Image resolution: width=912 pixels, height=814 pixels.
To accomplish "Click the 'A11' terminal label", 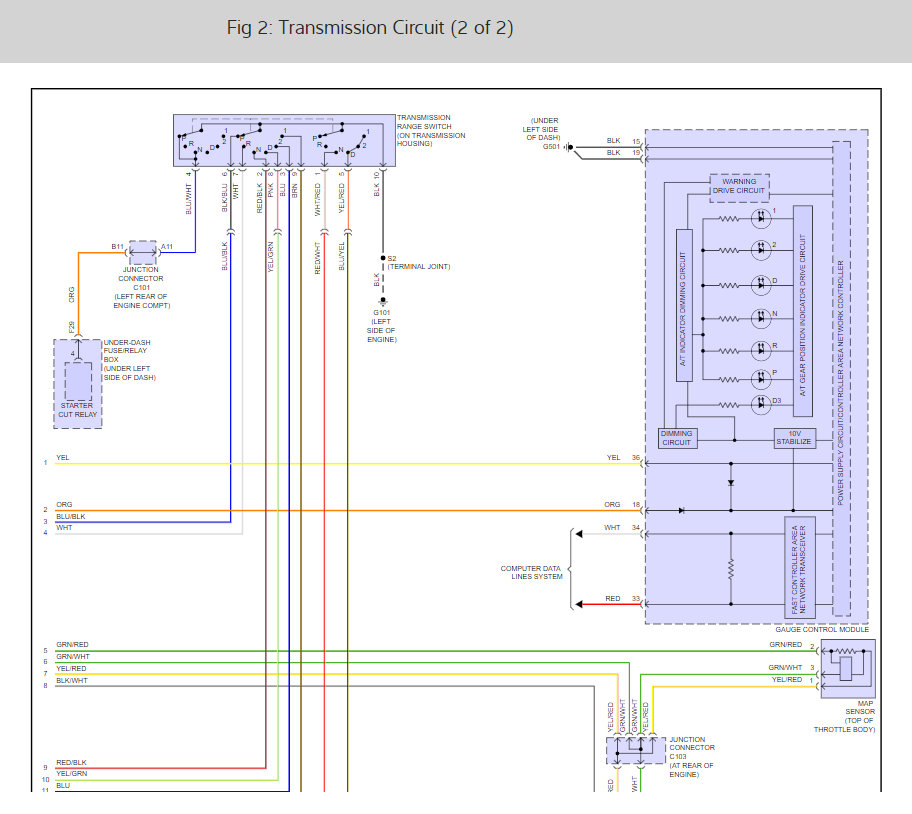I will tap(167, 247).
